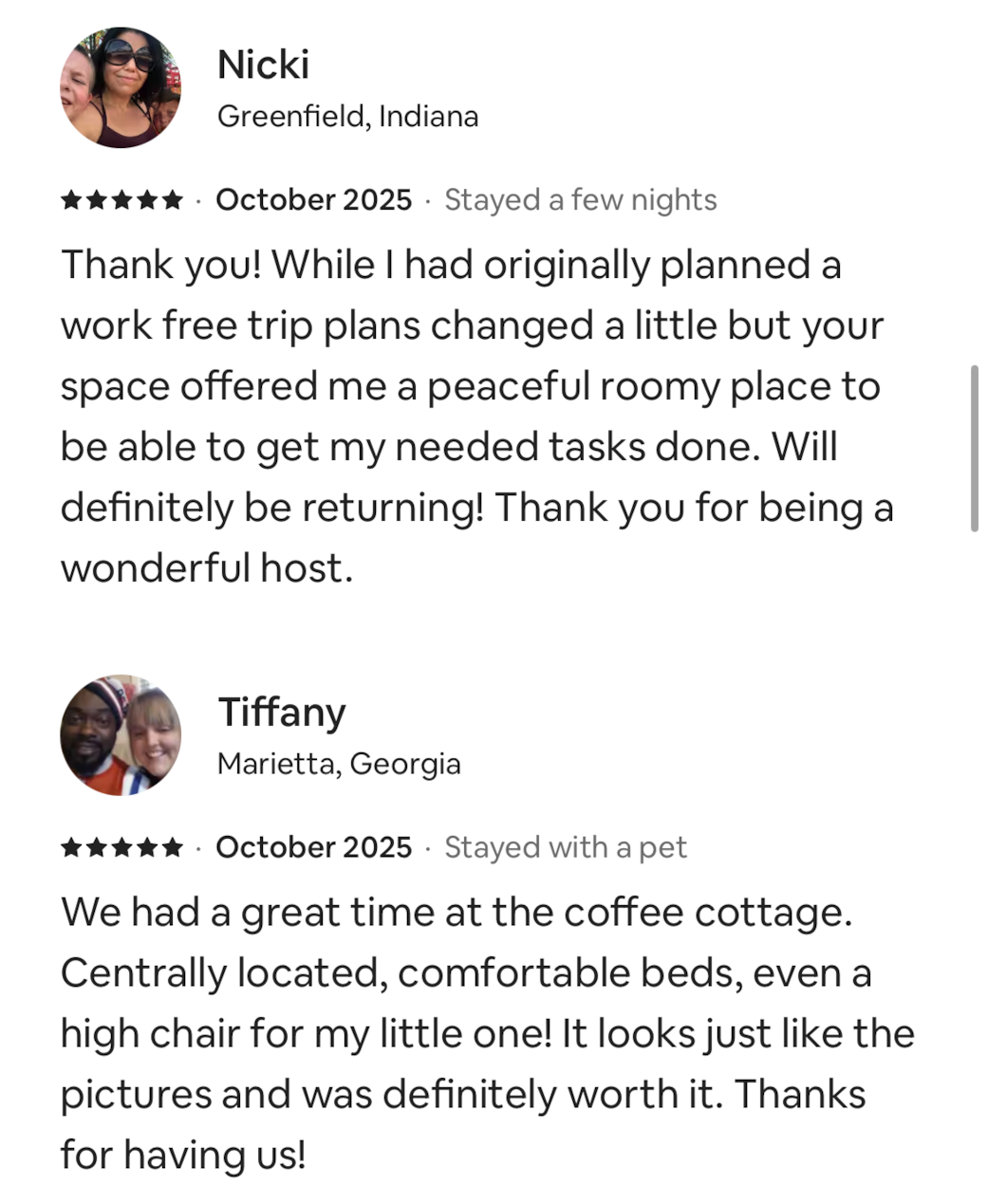Select the middle star in Tiffany's rating
The image size is (987, 1204).
click(121, 847)
